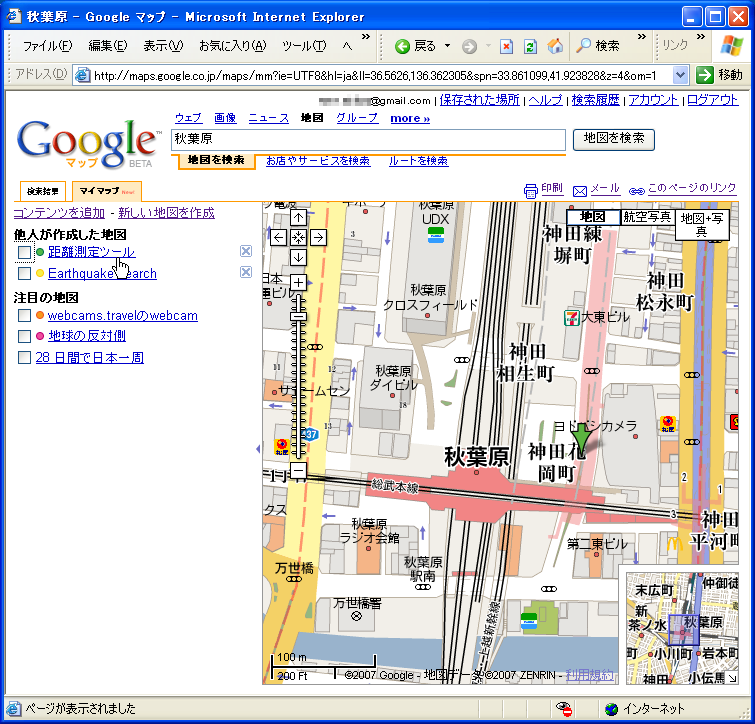Screen dimensions: 755x724
Task: Pan the map down with arrow
Action: pyautogui.click(x=298, y=258)
